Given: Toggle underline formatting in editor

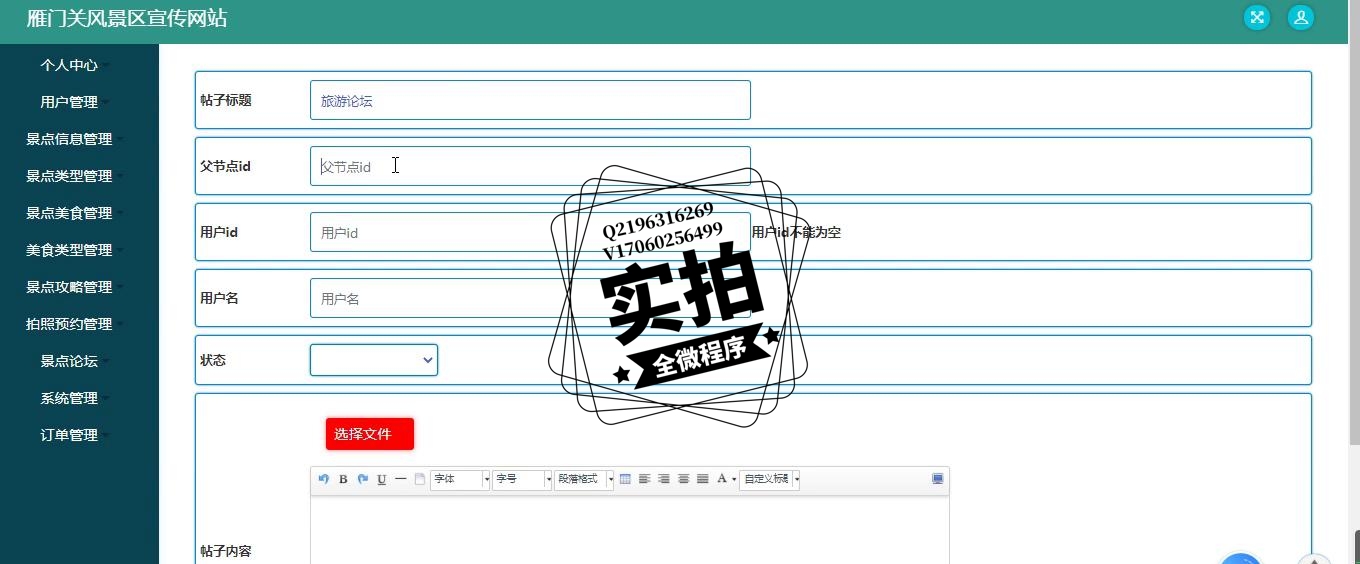Looking at the screenshot, I should [x=381, y=479].
